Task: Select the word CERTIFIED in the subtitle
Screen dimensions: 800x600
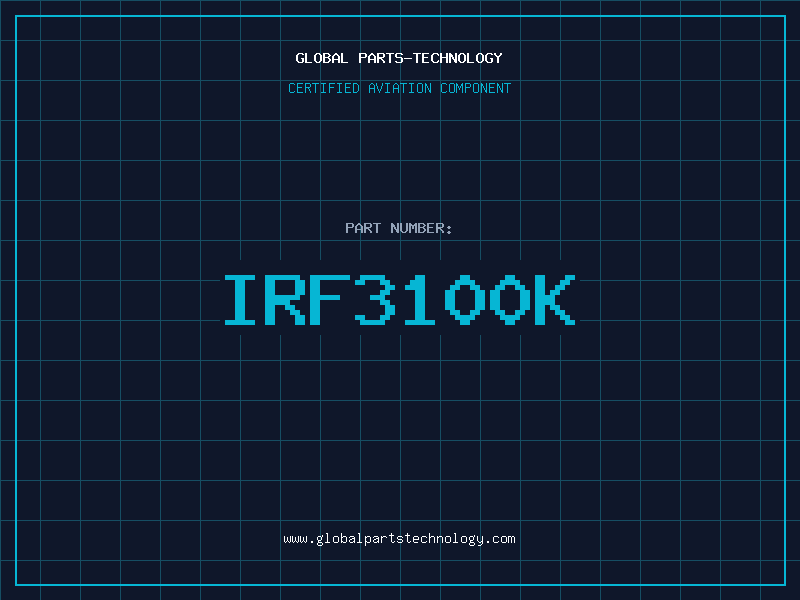Action: [x=324, y=89]
